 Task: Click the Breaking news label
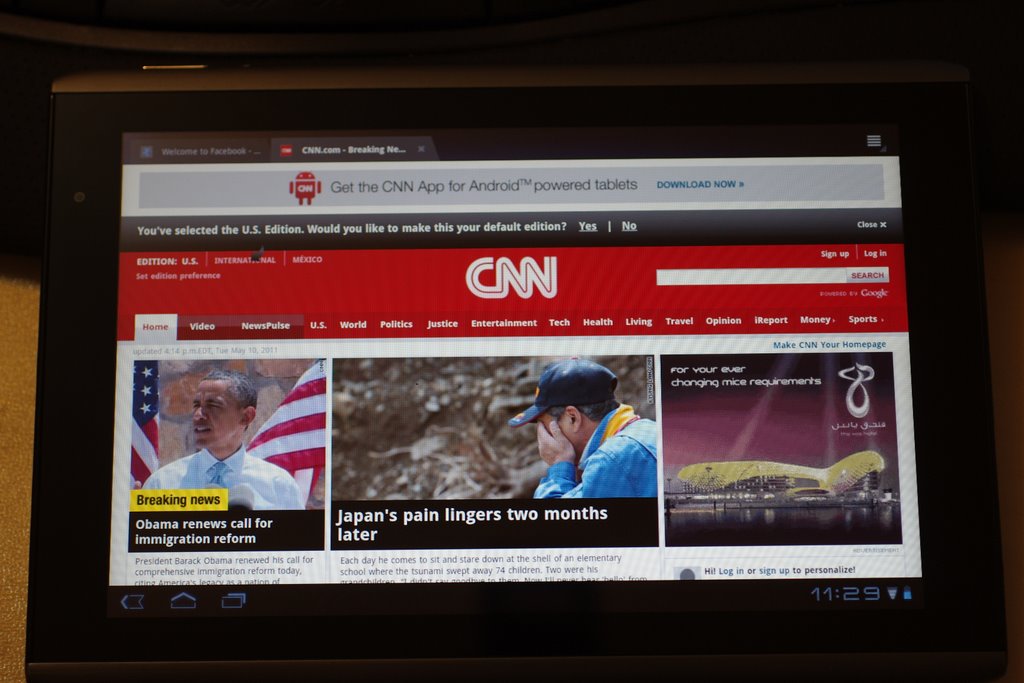pyautogui.click(x=178, y=500)
